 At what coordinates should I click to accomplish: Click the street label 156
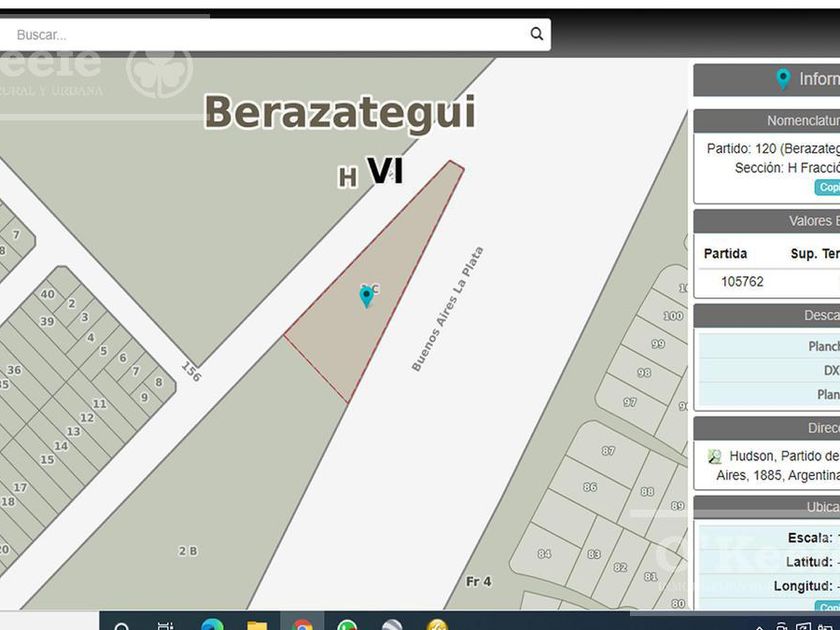[x=191, y=371]
